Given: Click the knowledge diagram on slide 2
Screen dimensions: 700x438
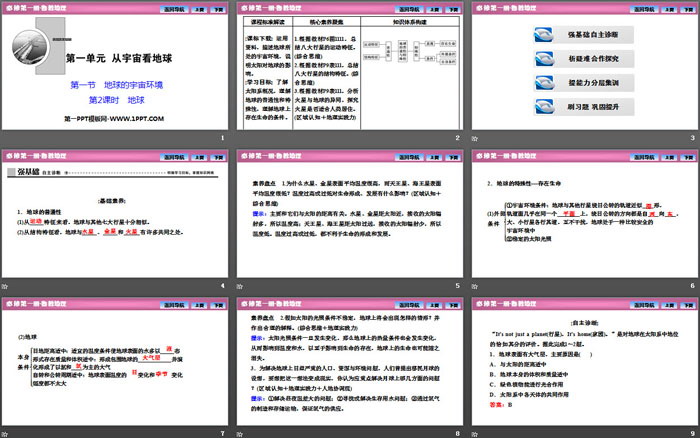Looking at the screenshot, I should click(x=409, y=52).
